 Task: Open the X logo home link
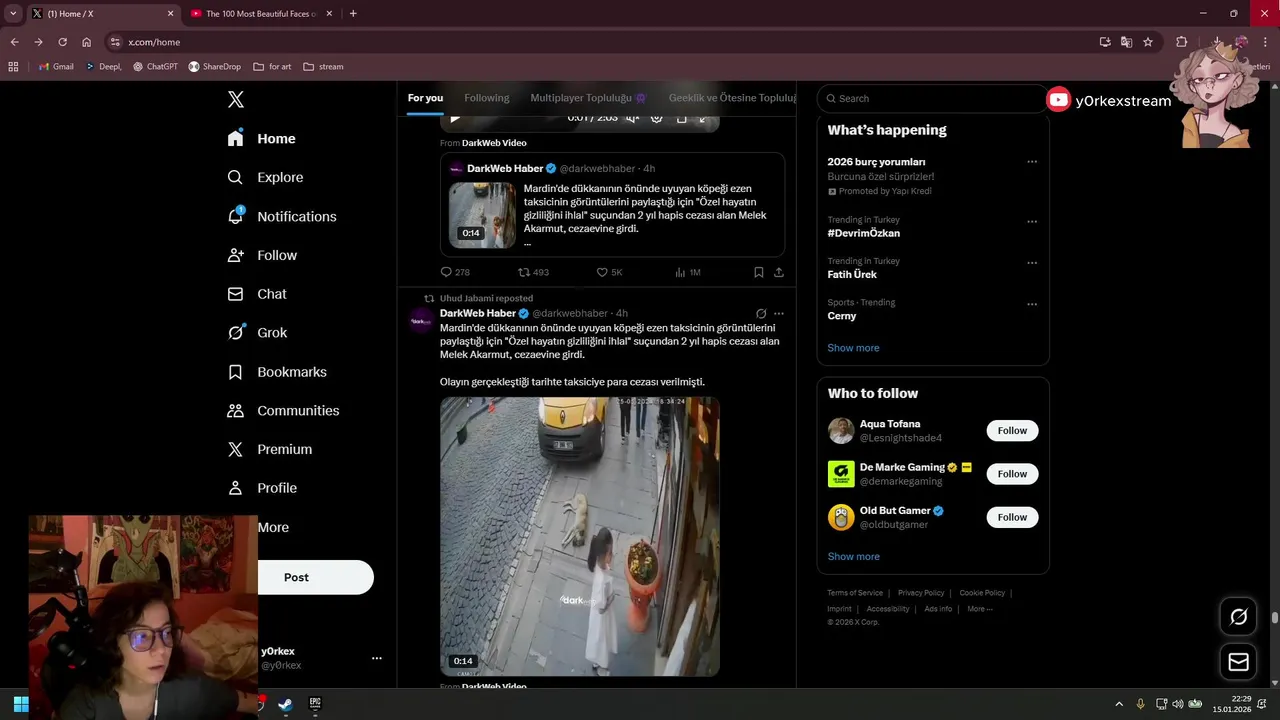[236, 99]
